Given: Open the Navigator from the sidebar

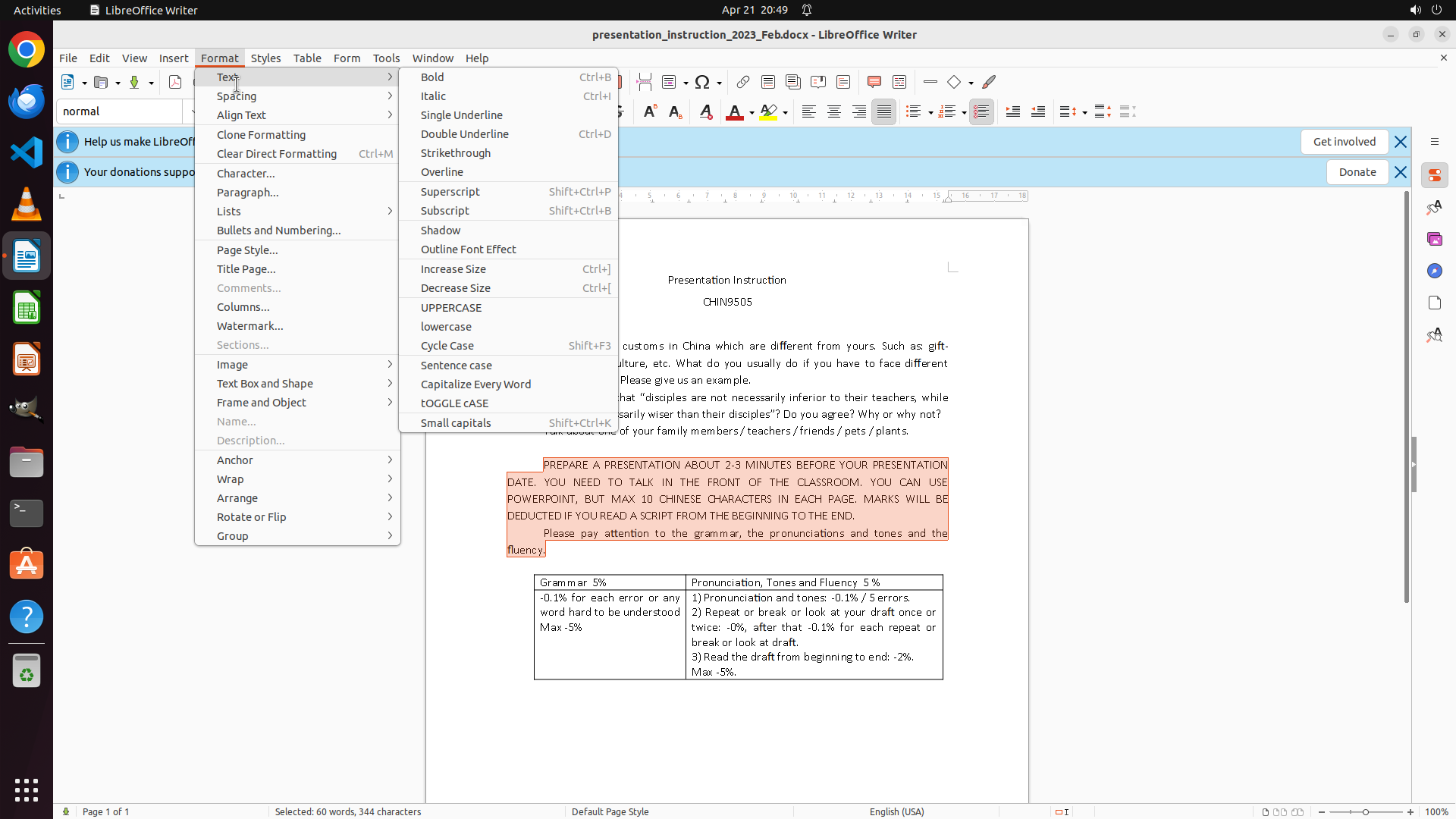Looking at the screenshot, I should [x=1434, y=271].
